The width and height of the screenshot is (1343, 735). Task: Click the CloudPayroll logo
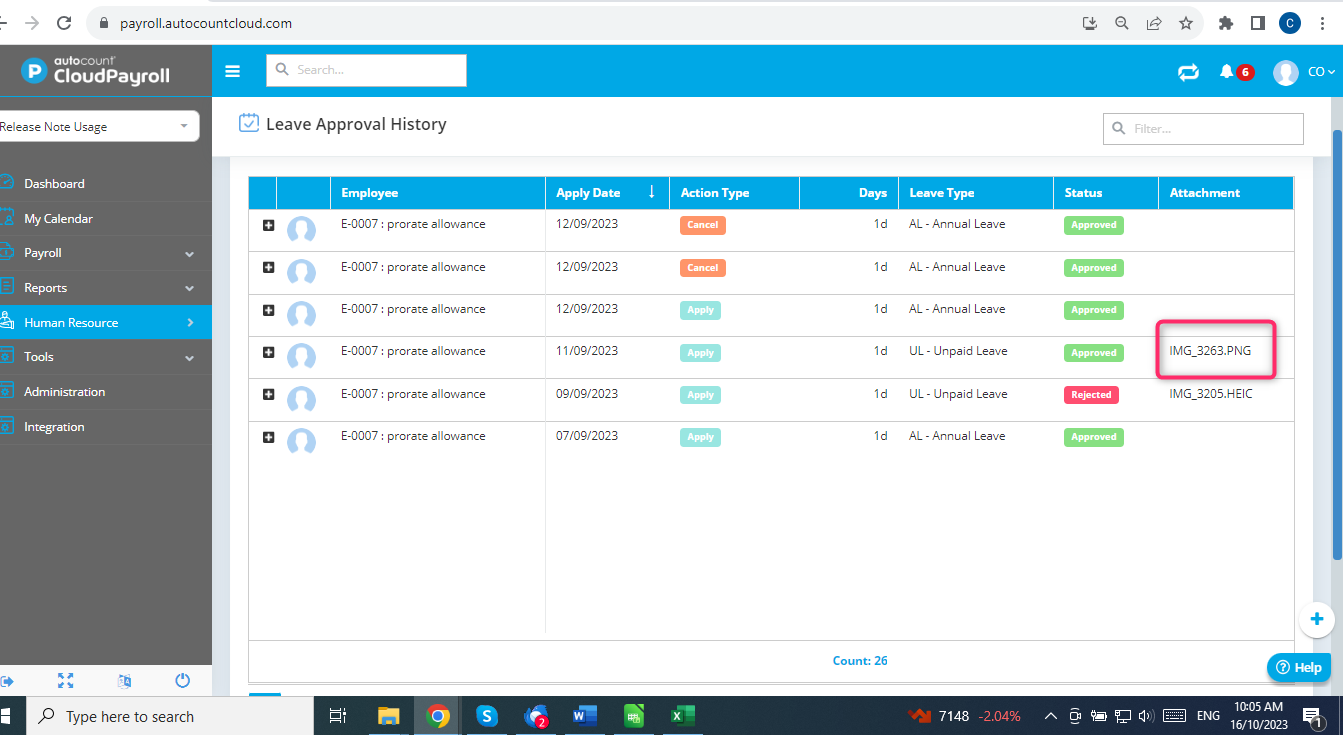tap(96, 70)
